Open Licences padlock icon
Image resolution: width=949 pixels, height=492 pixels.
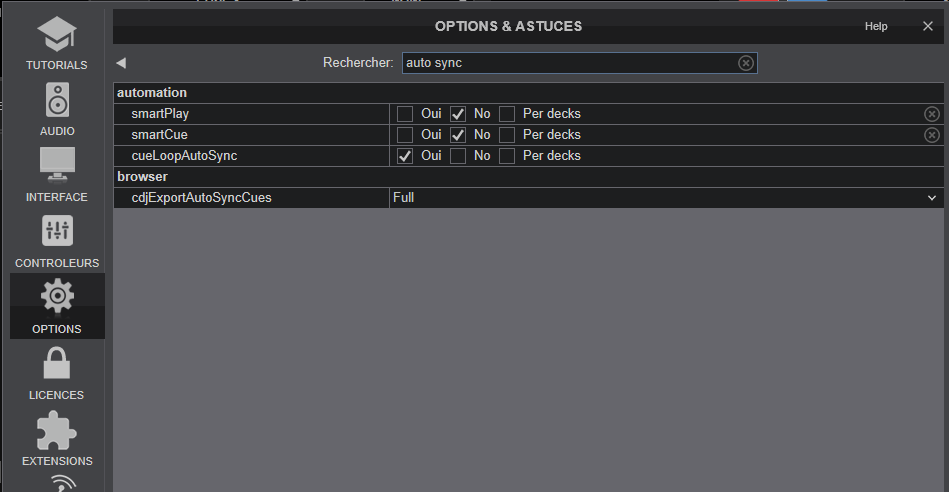[x=57, y=362]
